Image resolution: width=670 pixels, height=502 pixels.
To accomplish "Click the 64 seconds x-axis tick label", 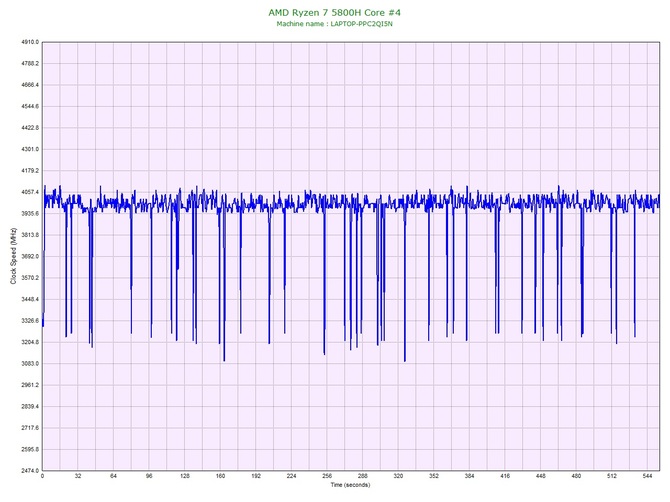I will 113,476.
